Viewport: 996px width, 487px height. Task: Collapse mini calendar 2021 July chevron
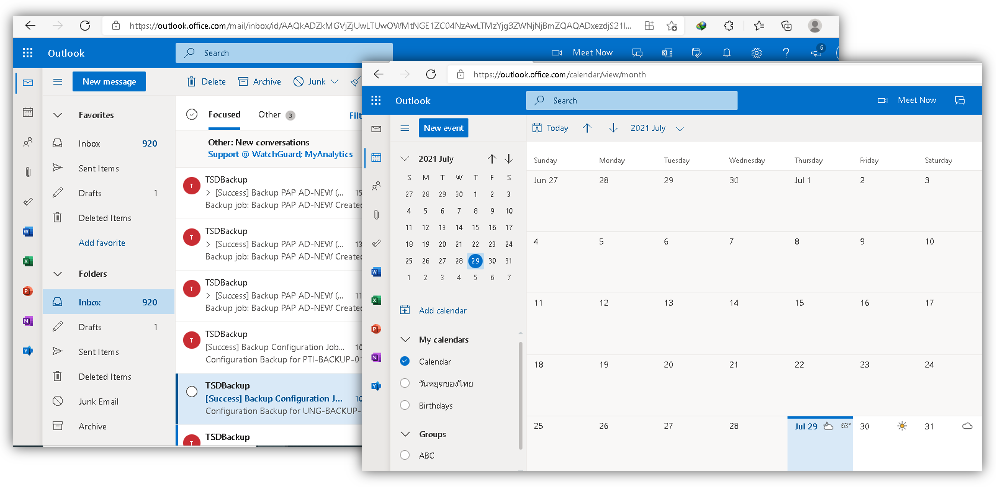405,159
